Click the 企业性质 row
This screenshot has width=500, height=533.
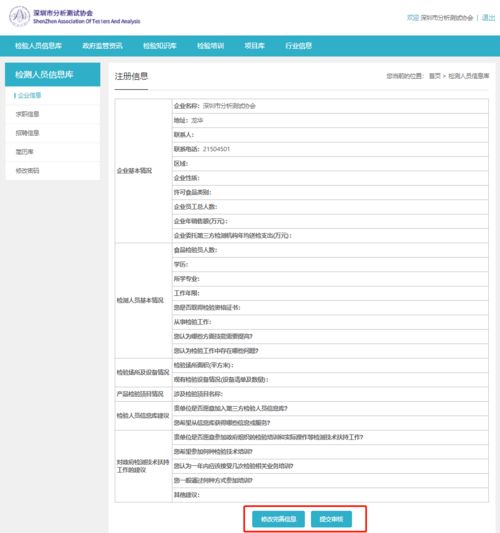point(330,178)
